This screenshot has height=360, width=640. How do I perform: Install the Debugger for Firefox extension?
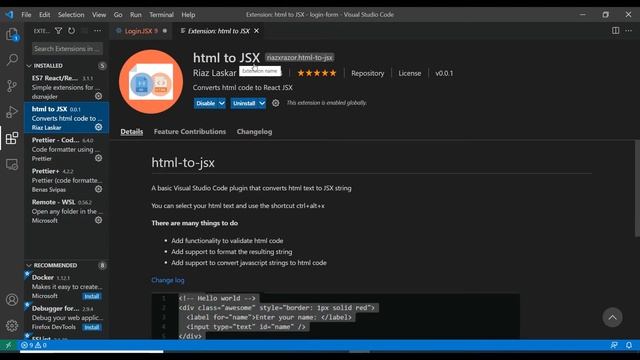point(92,327)
